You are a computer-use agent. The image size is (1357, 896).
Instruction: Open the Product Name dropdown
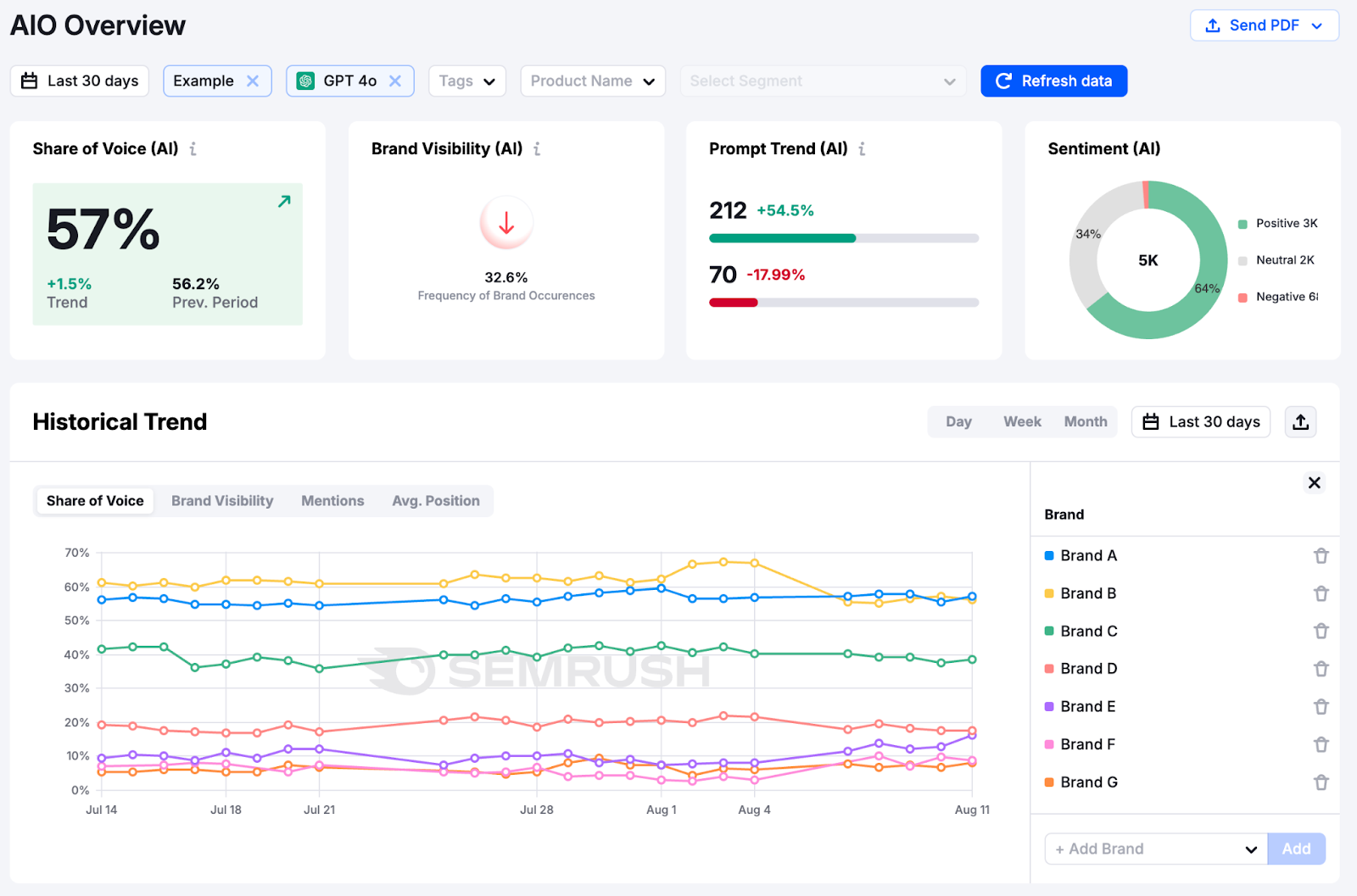(592, 81)
